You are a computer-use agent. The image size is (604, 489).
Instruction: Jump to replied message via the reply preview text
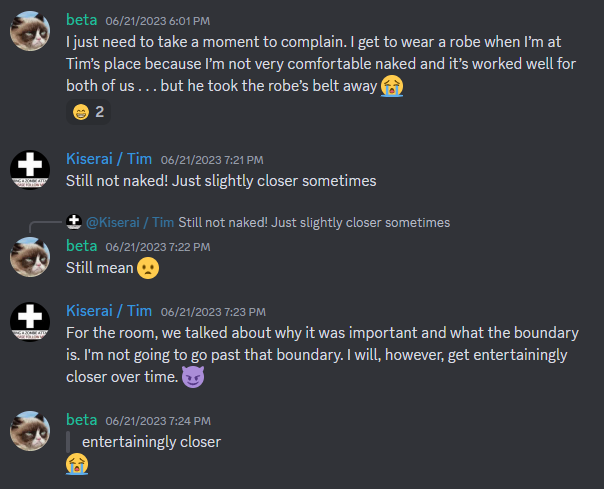coord(314,222)
